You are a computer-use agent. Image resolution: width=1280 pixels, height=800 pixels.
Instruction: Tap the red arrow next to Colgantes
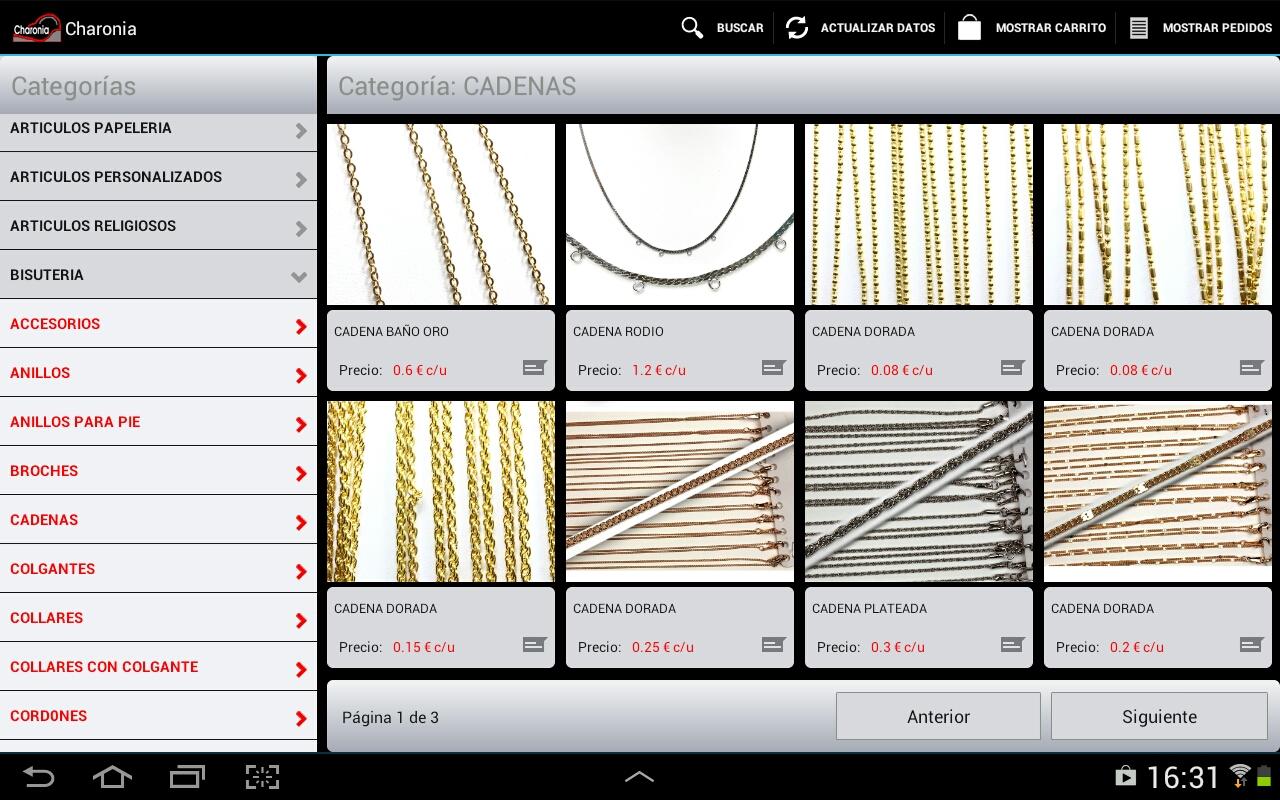[x=301, y=571]
